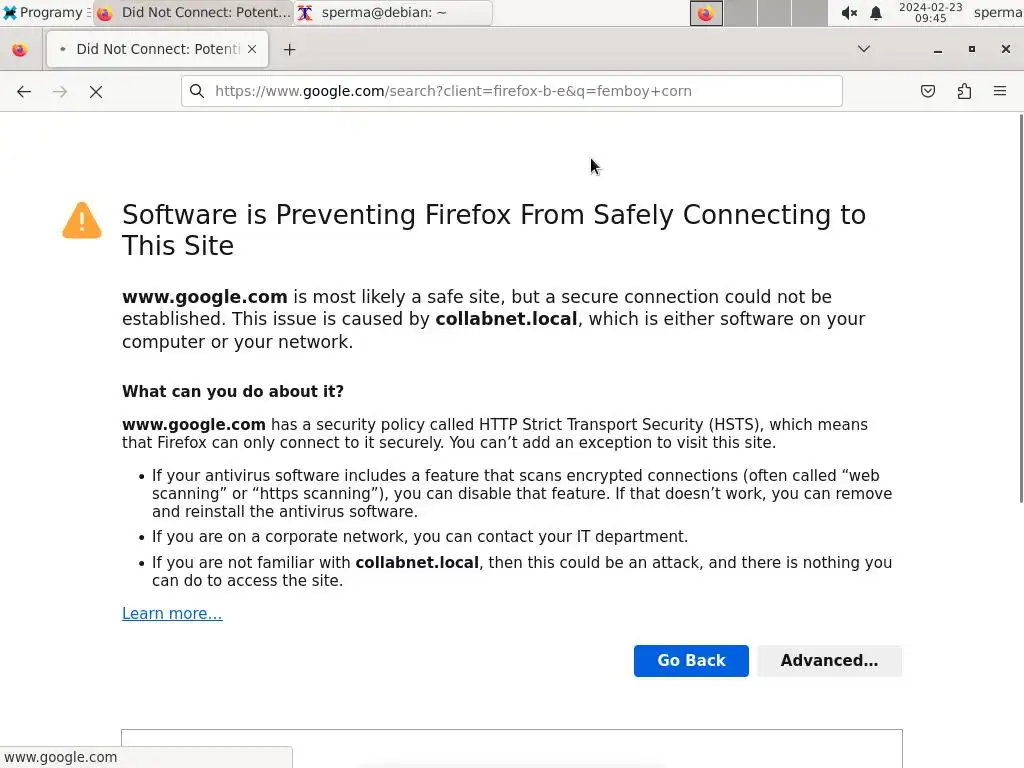Open the Extensions puzzle icon
Image resolution: width=1024 pixels, height=768 pixels.
point(964,91)
